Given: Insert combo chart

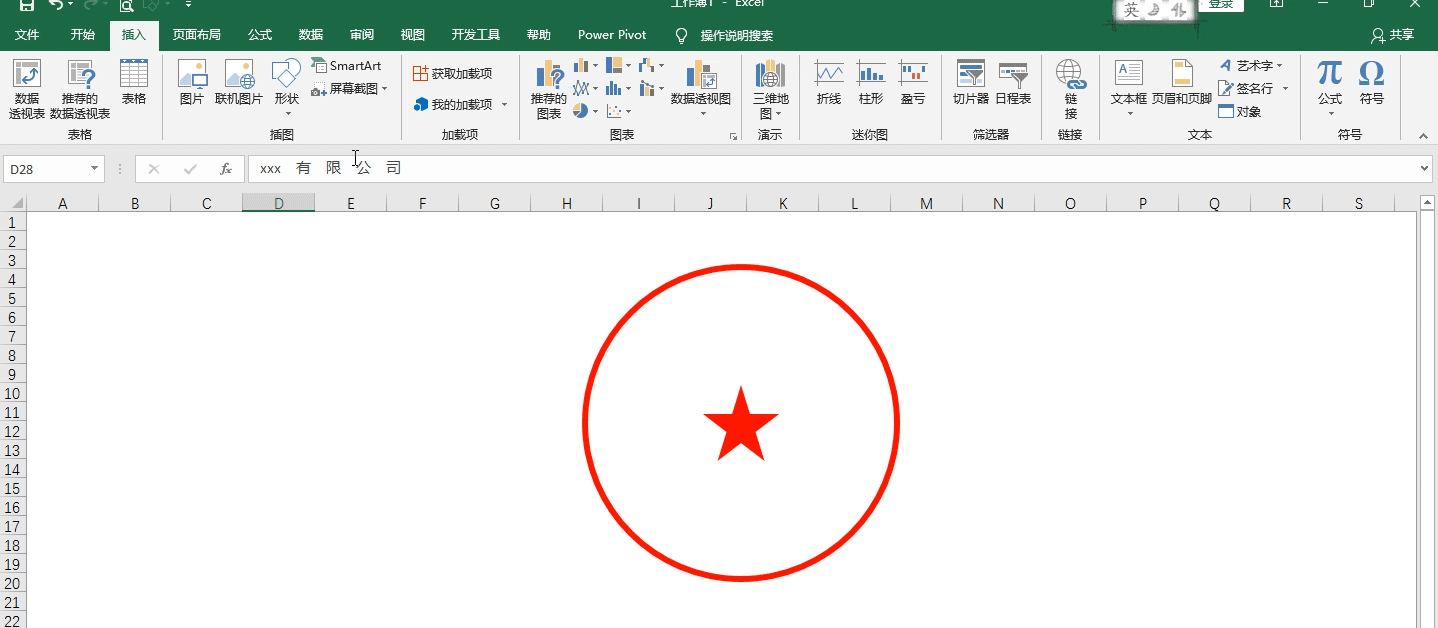Looking at the screenshot, I should [x=651, y=89].
